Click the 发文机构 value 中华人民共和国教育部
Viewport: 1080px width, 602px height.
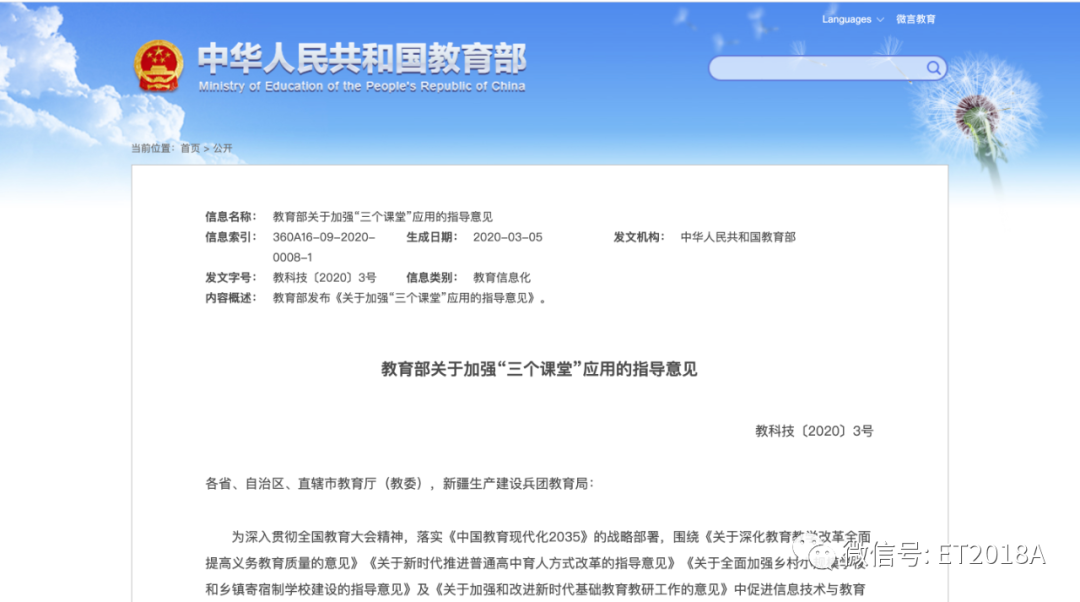[740, 238]
